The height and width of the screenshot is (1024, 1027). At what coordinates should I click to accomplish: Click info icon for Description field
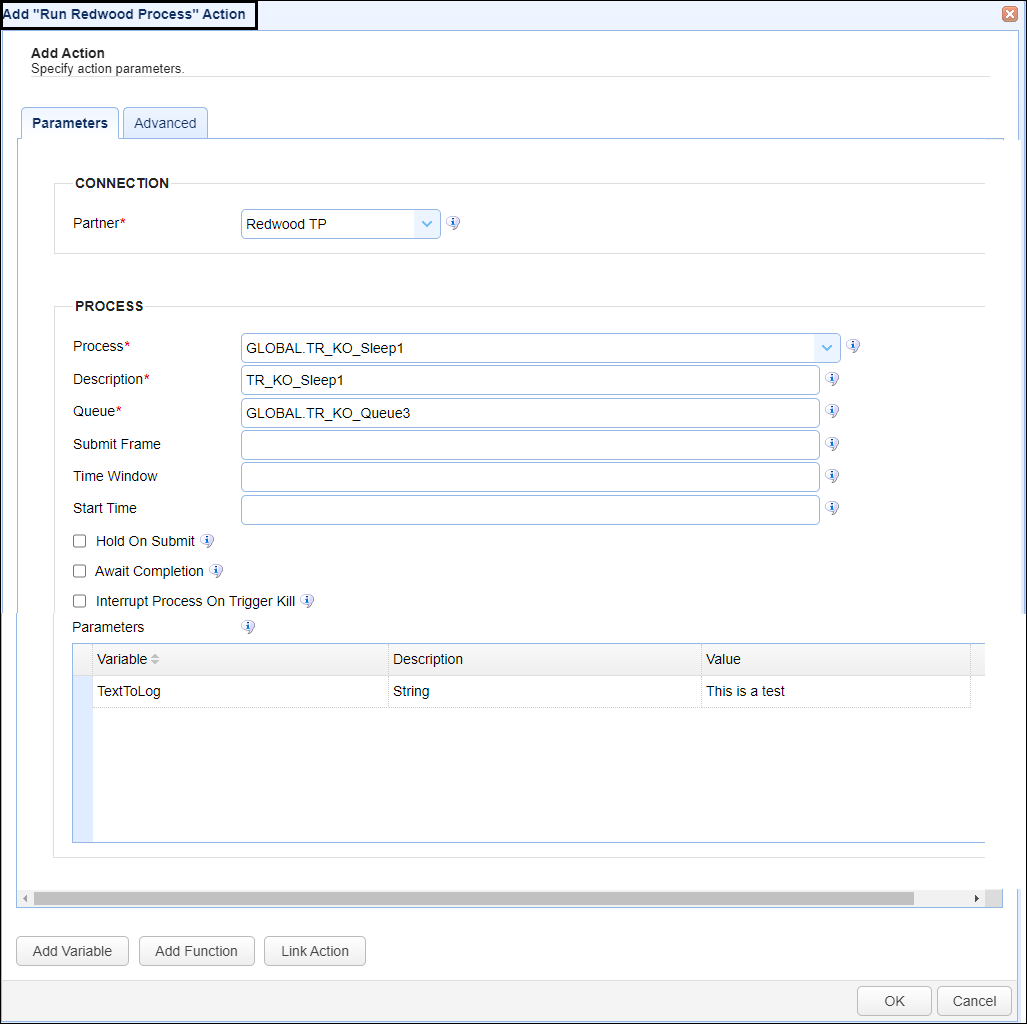tap(832, 379)
